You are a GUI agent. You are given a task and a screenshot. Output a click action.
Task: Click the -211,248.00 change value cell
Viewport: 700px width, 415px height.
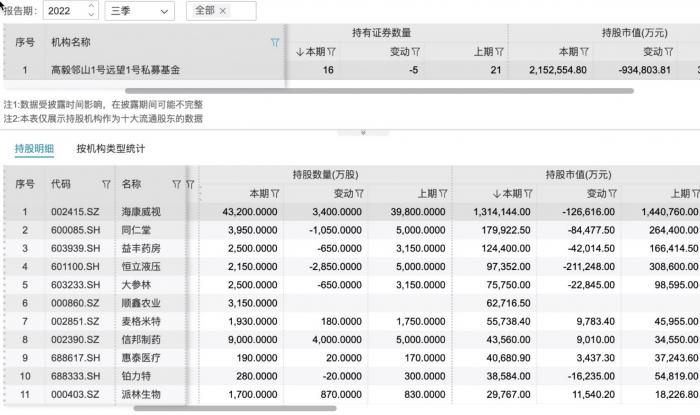[x=588, y=267]
